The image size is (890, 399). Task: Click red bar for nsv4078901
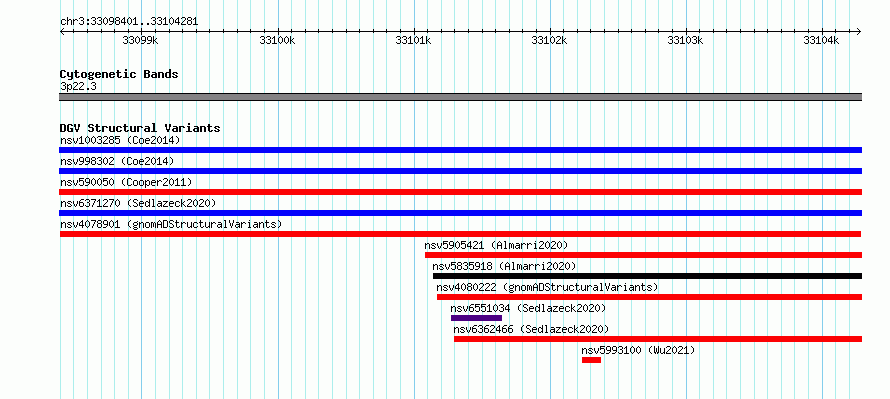coord(460,234)
